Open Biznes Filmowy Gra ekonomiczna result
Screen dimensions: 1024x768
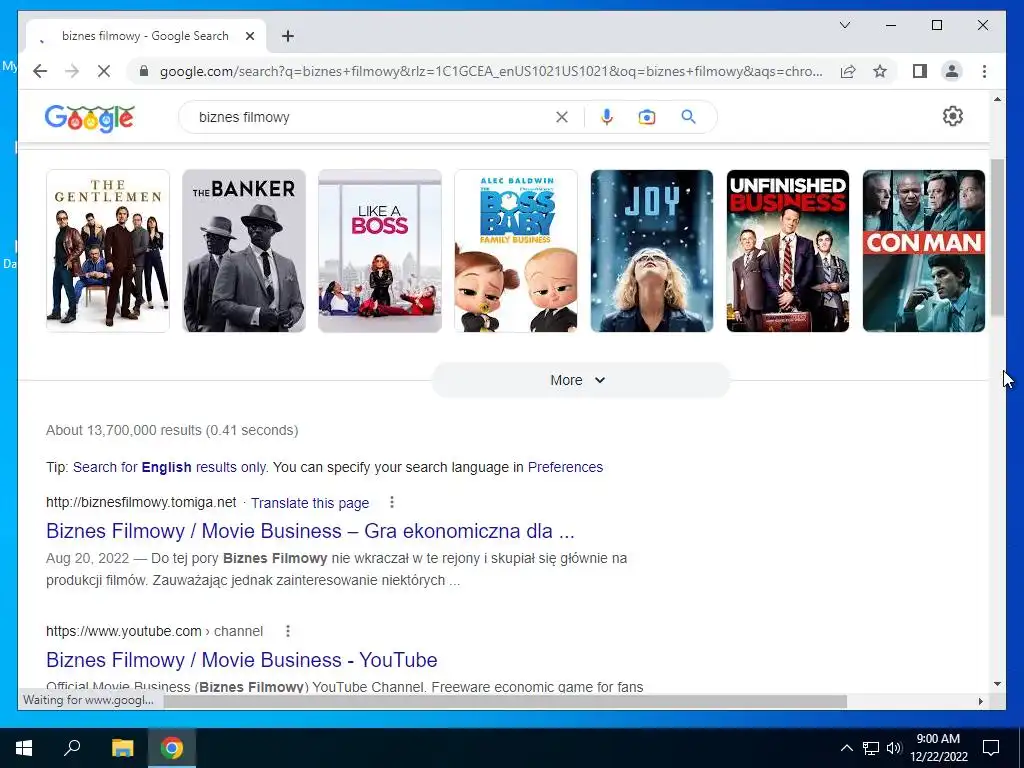tap(310, 531)
